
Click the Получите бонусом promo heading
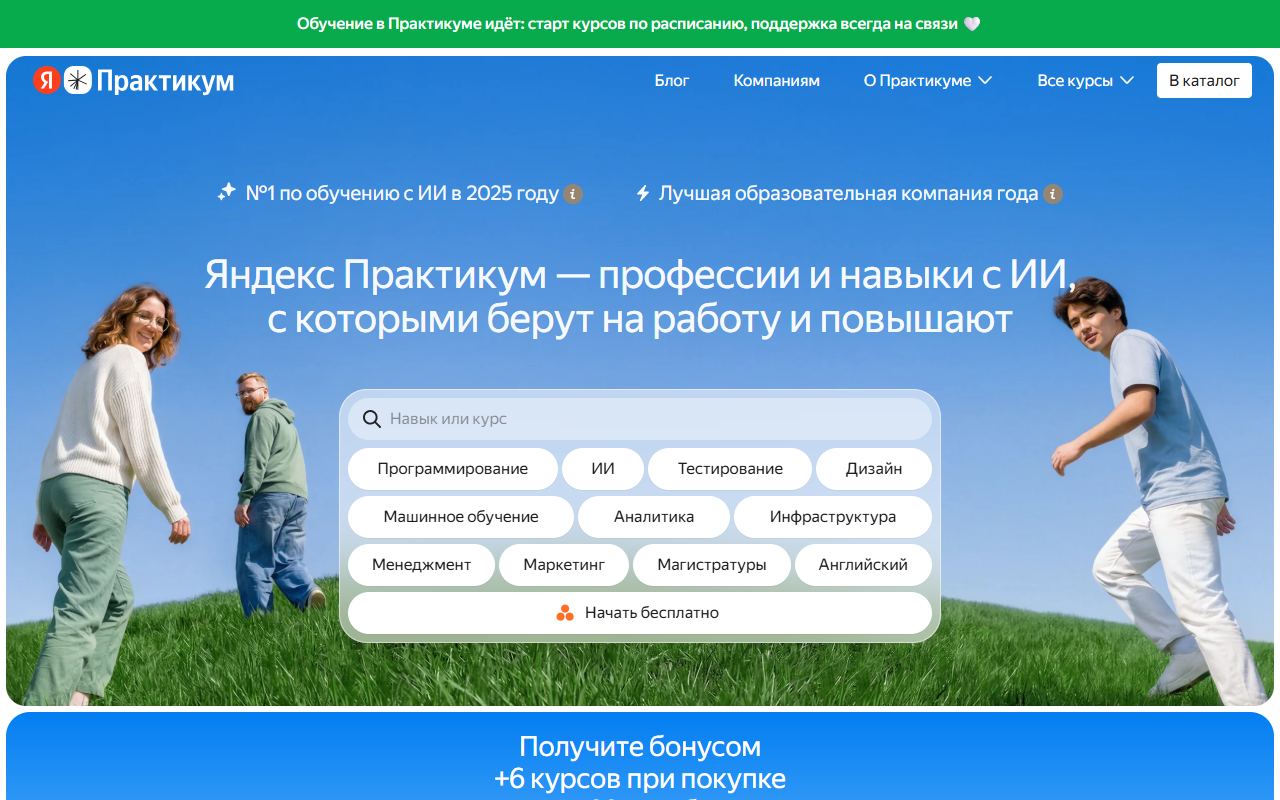pos(640,747)
